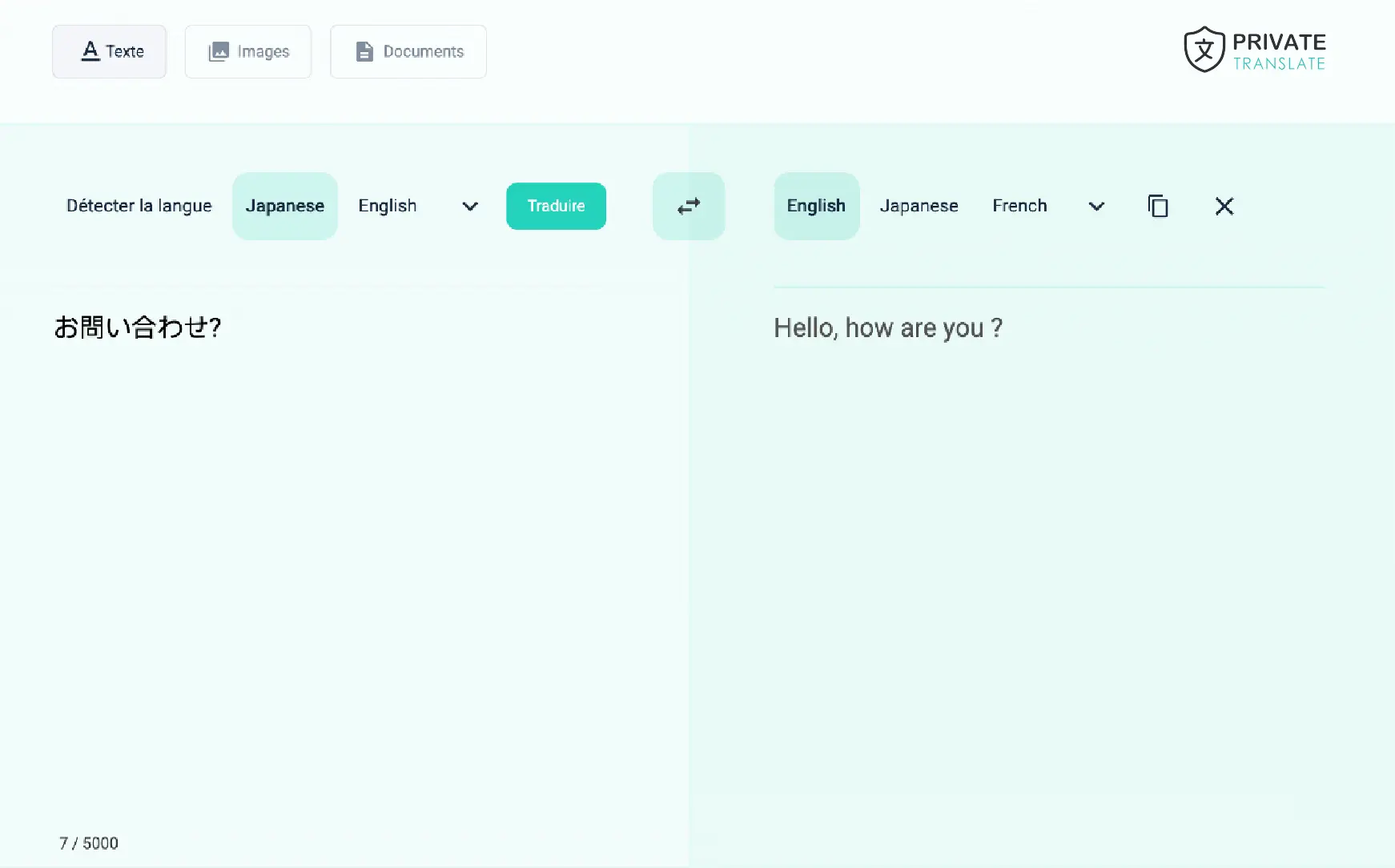This screenshot has width=1395, height=868.
Task: Pick French as the target language
Action: point(1019,206)
